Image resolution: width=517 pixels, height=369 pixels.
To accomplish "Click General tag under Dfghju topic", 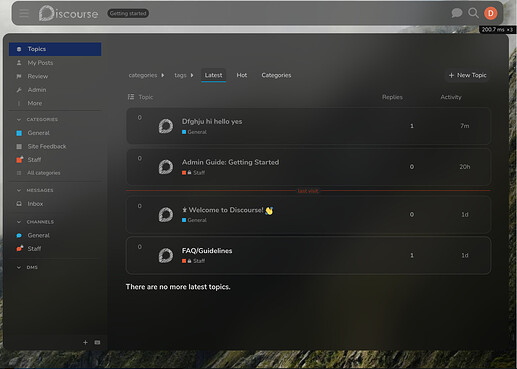I will [x=194, y=132].
